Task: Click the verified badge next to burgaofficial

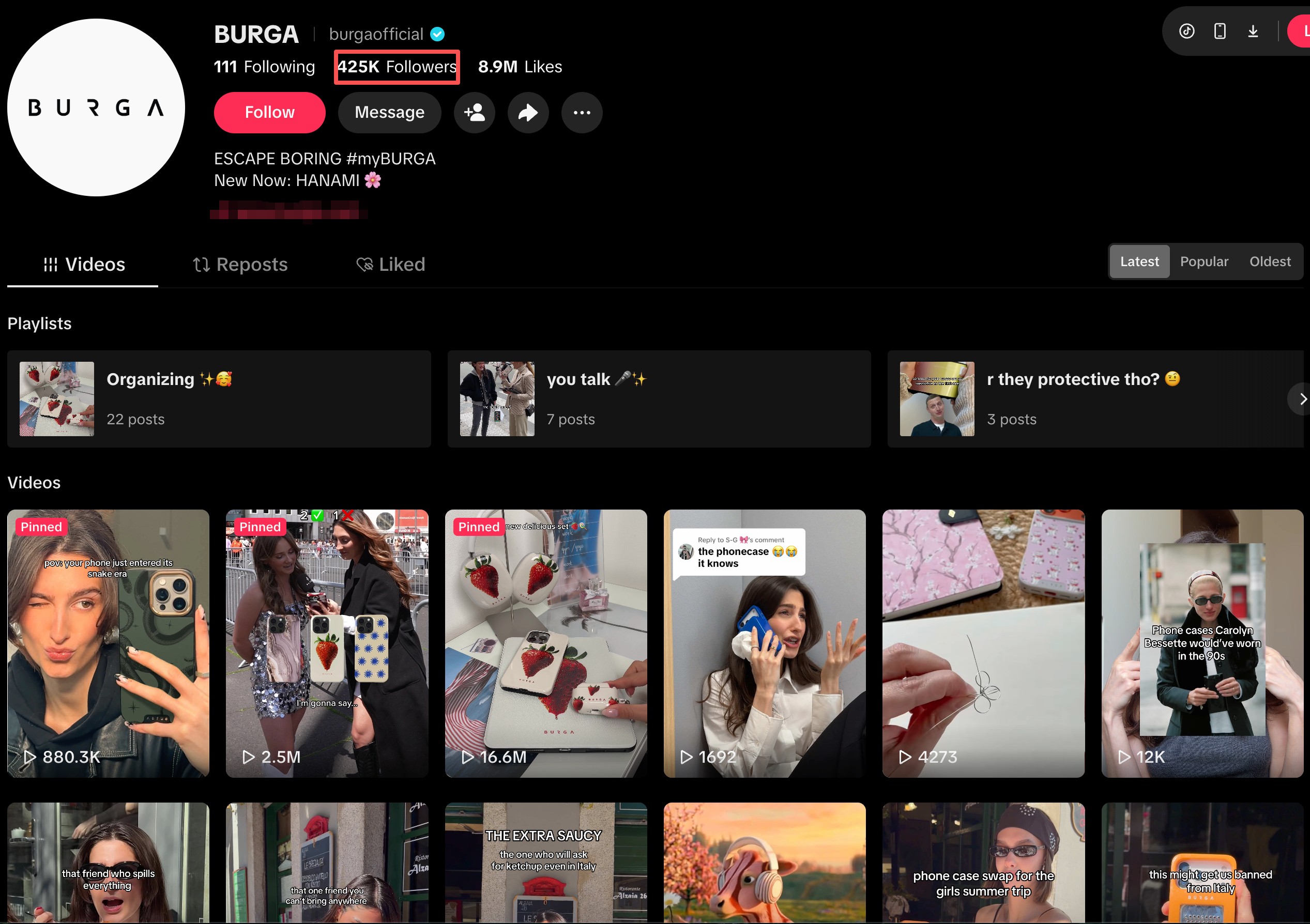Action: (437, 34)
